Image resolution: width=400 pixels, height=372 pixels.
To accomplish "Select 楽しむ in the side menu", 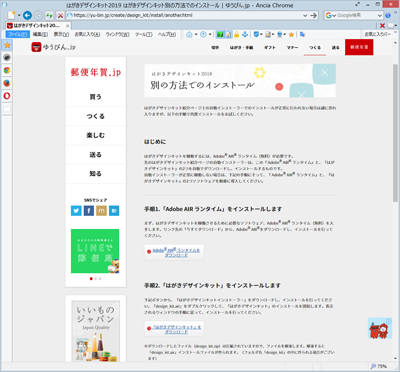I will [x=96, y=135].
